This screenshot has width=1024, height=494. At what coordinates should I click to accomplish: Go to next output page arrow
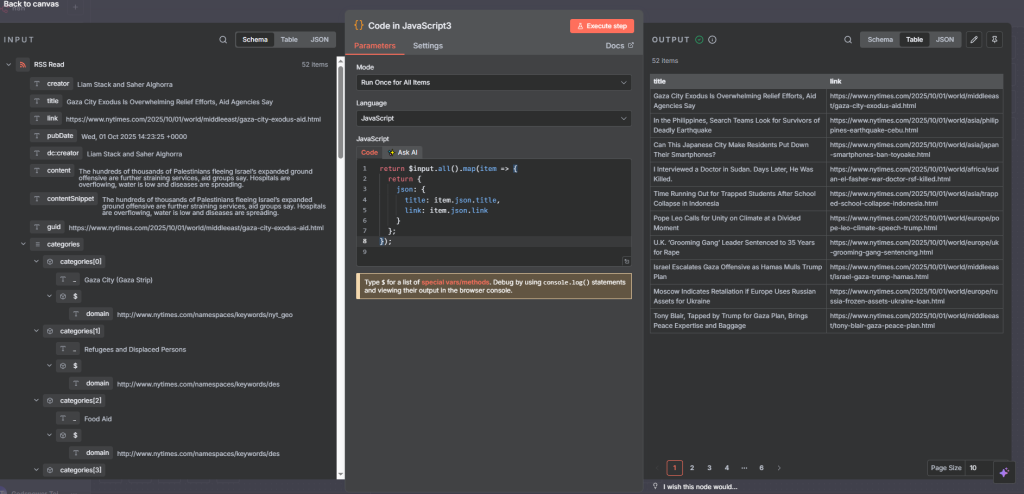pyautogui.click(x=779, y=467)
